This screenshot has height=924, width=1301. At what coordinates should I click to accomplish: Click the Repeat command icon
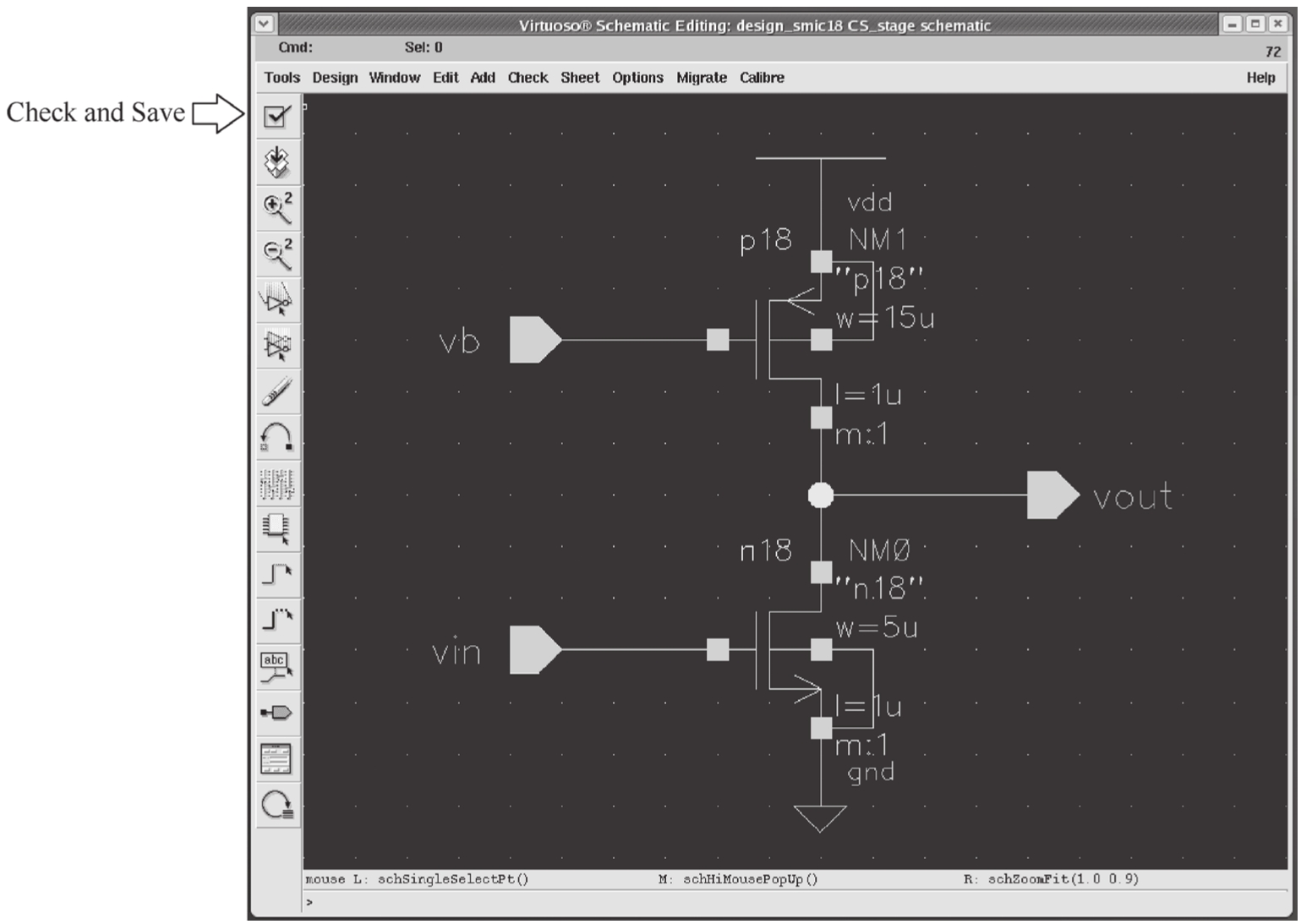point(277,805)
